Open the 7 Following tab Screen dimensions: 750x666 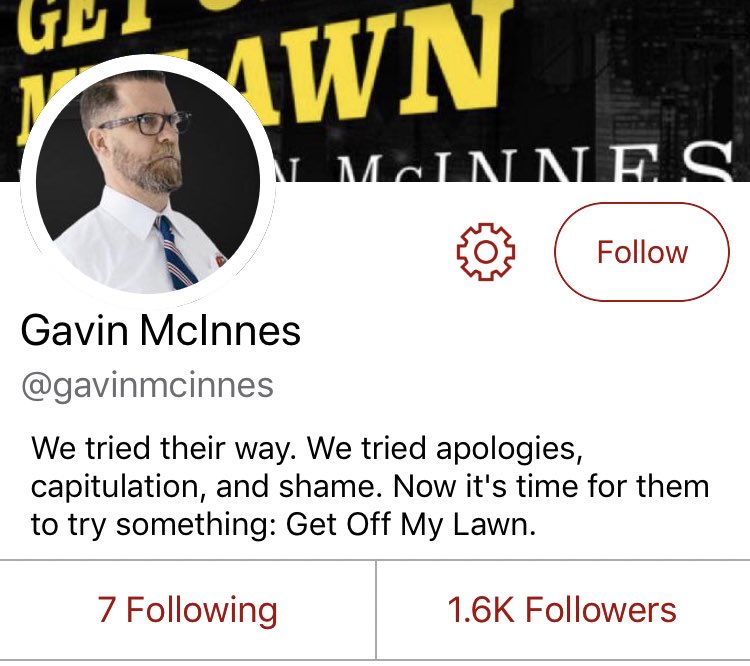188,610
